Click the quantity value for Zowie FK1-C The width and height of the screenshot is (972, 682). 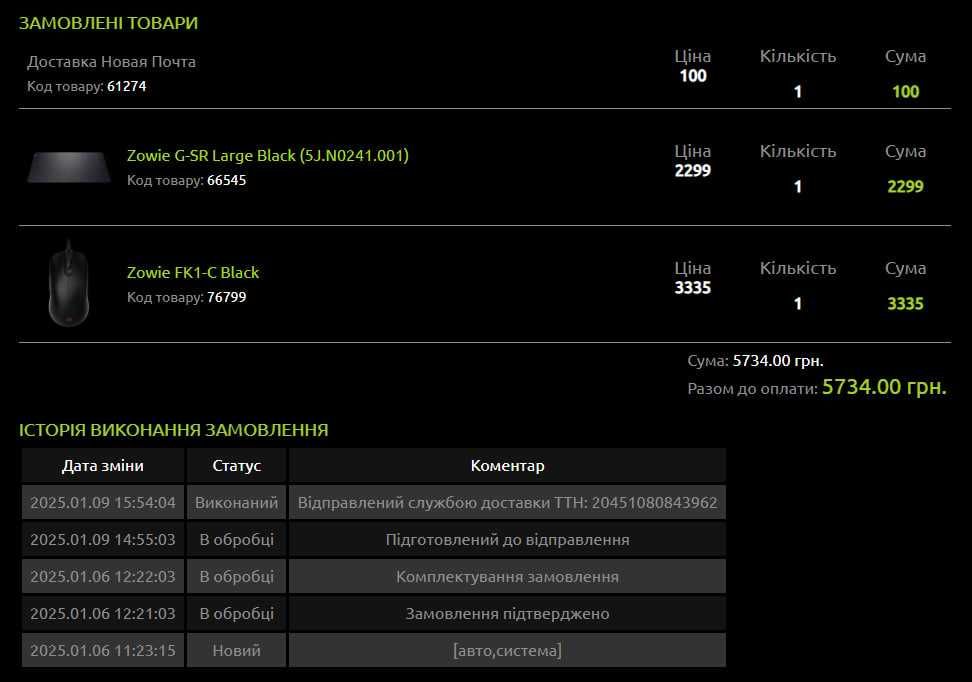click(798, 304)
